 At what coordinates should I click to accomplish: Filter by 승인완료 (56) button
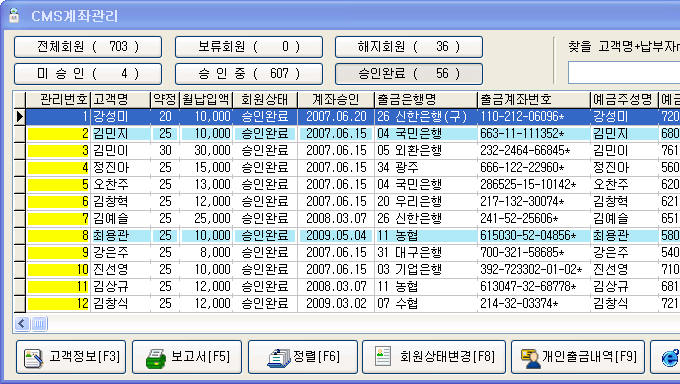click(x=409, y=74)
